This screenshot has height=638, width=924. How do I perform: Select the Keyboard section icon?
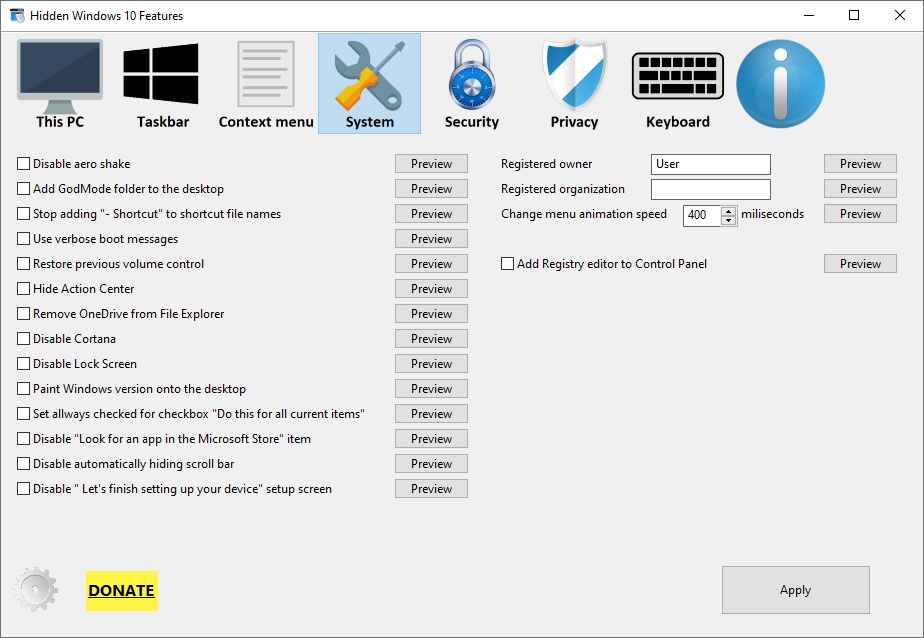(677, 84)
